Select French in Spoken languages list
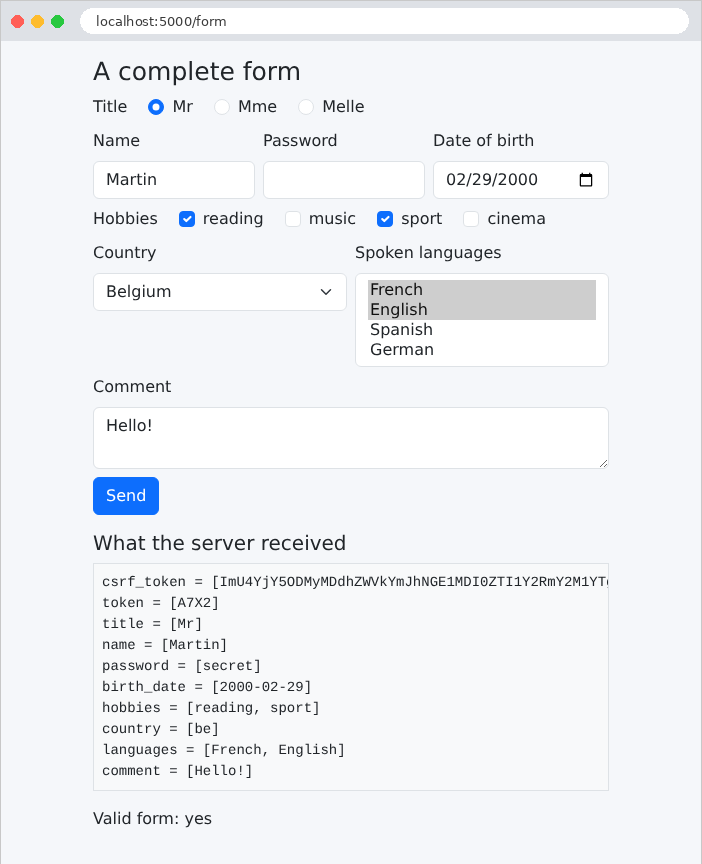 [x=482, y=290]
